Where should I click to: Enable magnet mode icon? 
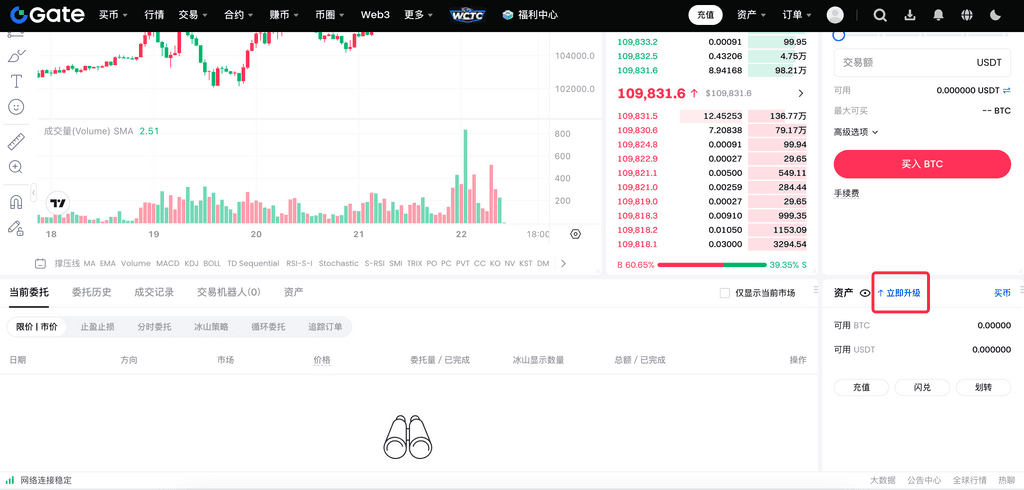[x=16, y=202]
